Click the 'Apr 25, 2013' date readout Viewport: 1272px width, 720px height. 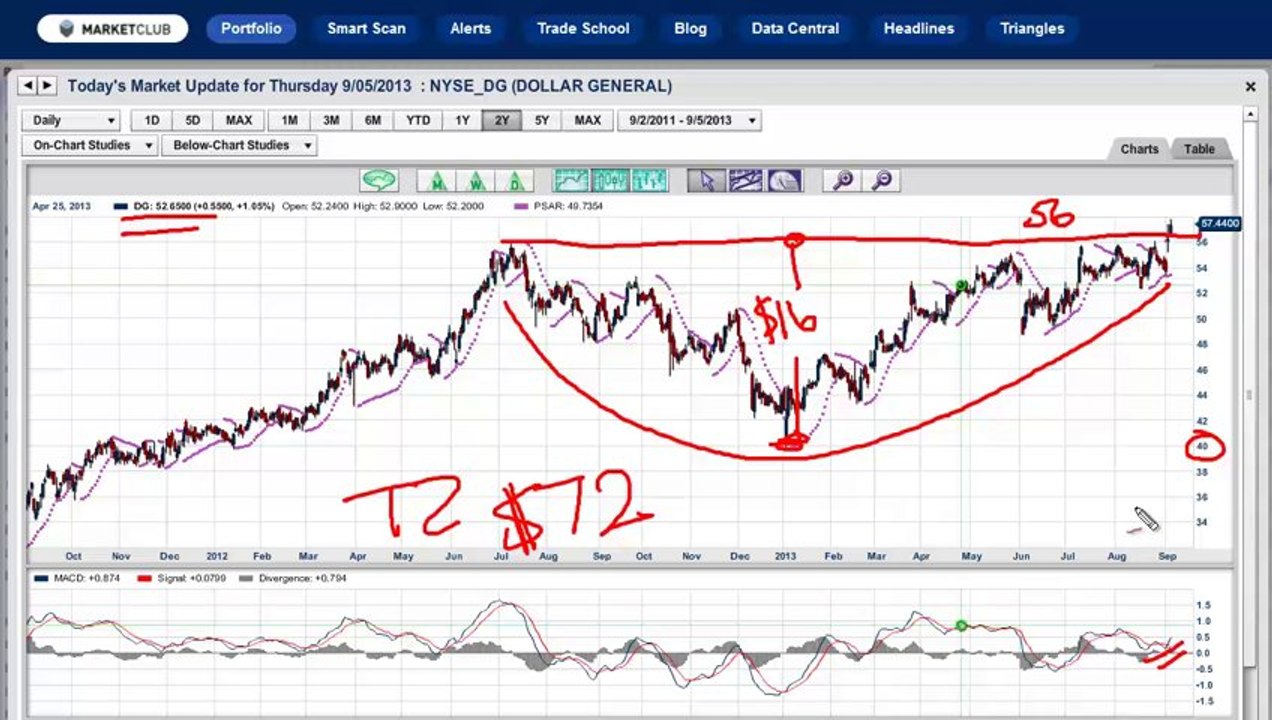pyautogui.click(x=61, y=206)
